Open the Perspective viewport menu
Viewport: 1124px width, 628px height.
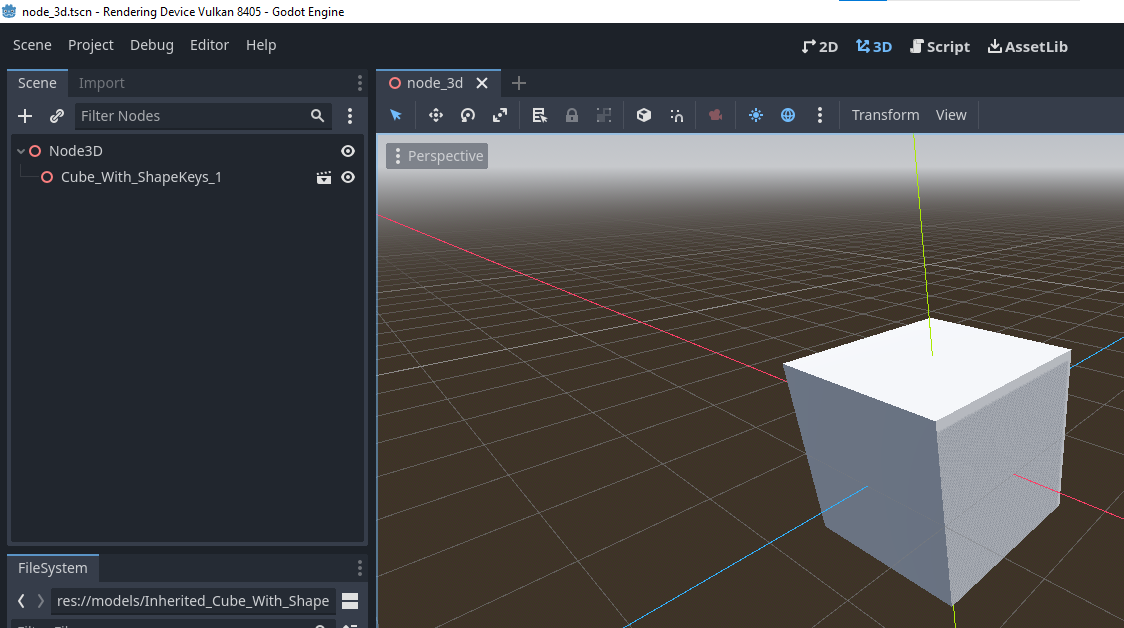pyautogui.click(x=436, y=155)
